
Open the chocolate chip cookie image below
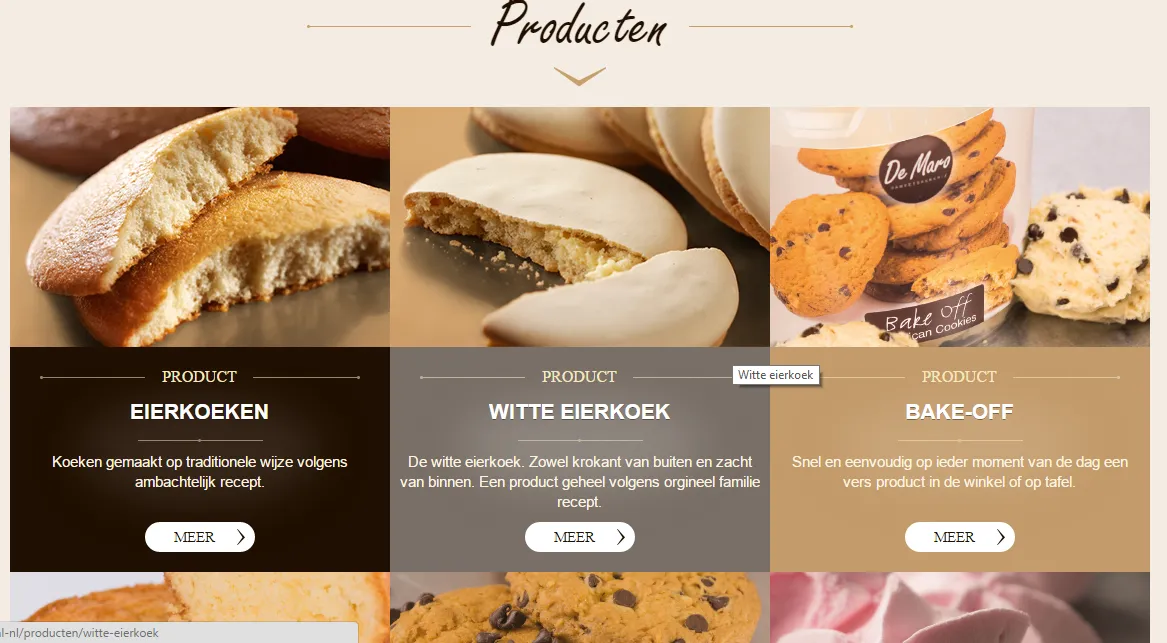(580, 607)
